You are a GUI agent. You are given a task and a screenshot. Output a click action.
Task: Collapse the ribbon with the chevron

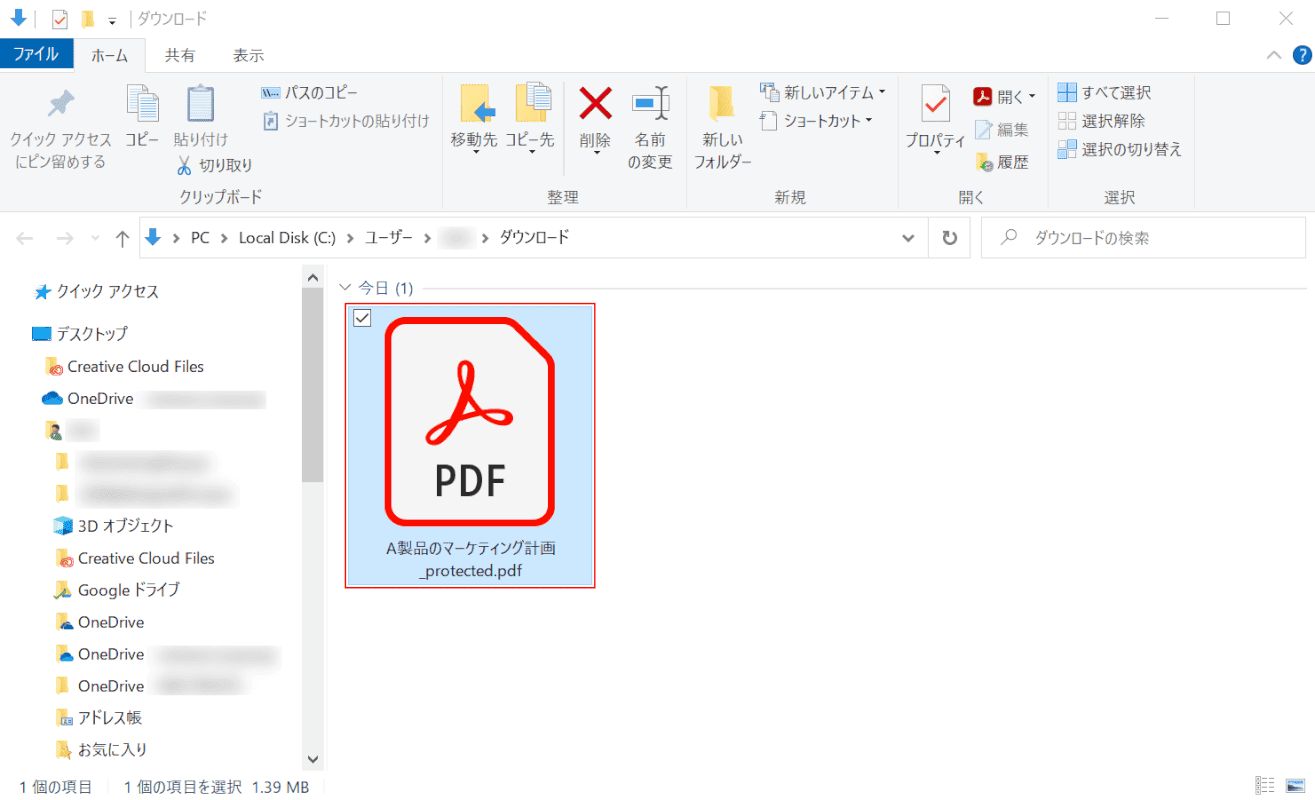click(x=1274, y=55)
